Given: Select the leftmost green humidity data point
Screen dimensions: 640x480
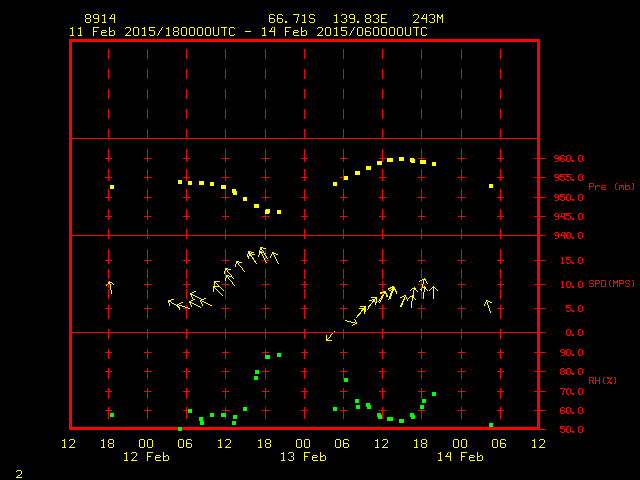Looking at the screenshot, I should [x=112, y=415].
